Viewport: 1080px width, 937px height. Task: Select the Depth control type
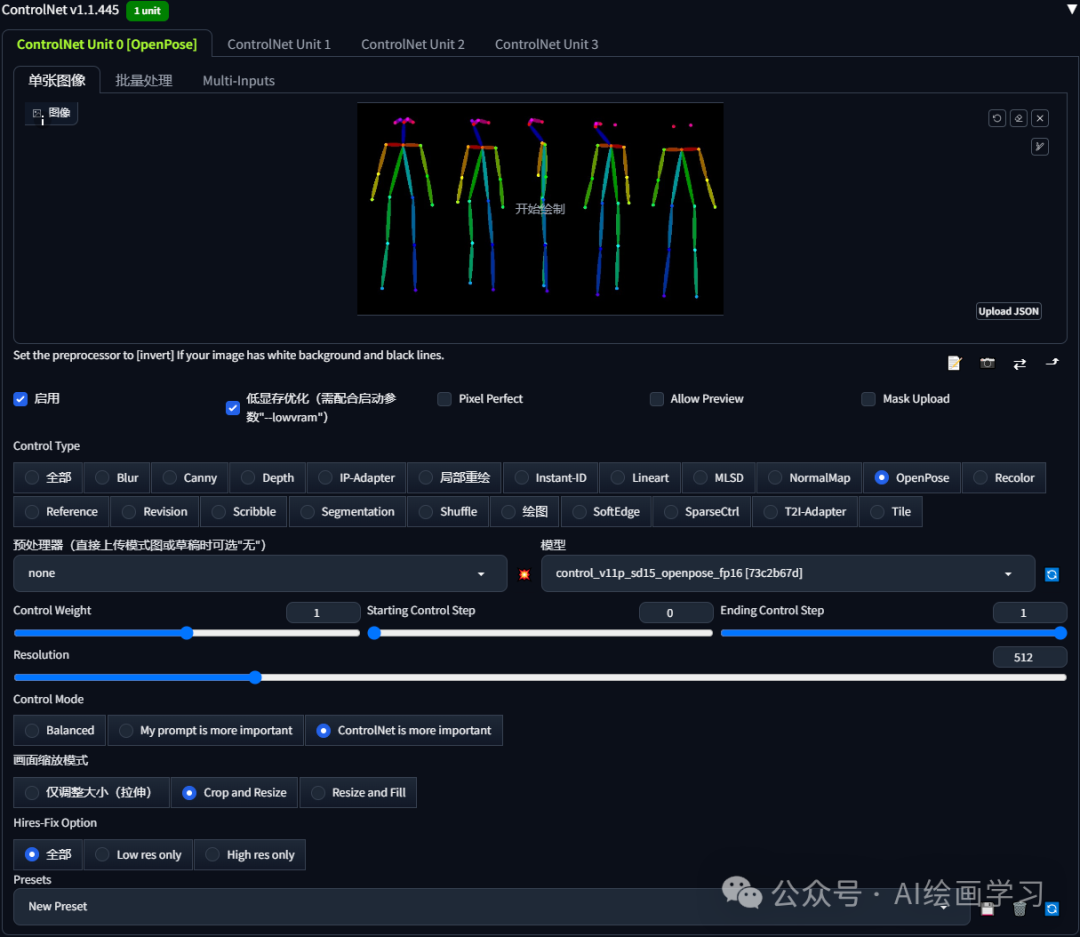(x=268, y=477)
